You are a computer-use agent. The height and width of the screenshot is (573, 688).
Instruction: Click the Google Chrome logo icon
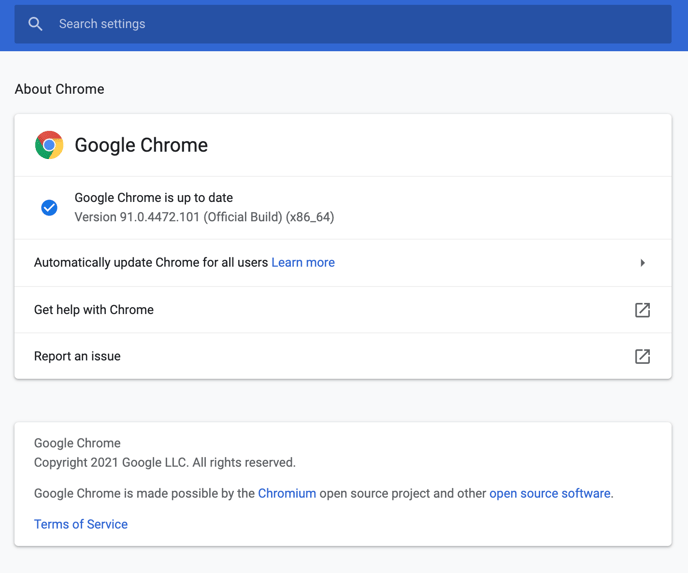[x=49, y=145]
